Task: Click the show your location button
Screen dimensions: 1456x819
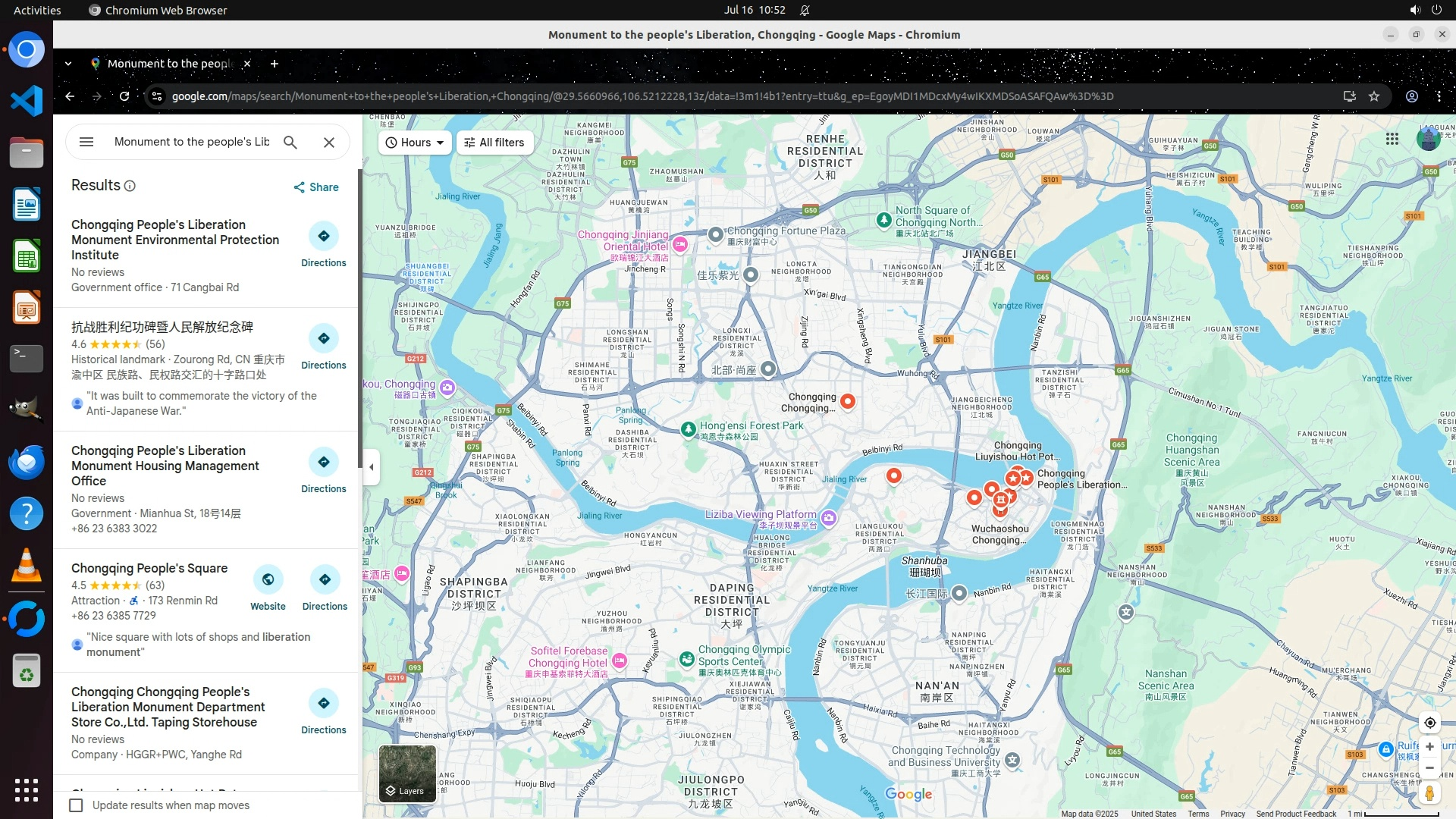Action: [1429, 723]
